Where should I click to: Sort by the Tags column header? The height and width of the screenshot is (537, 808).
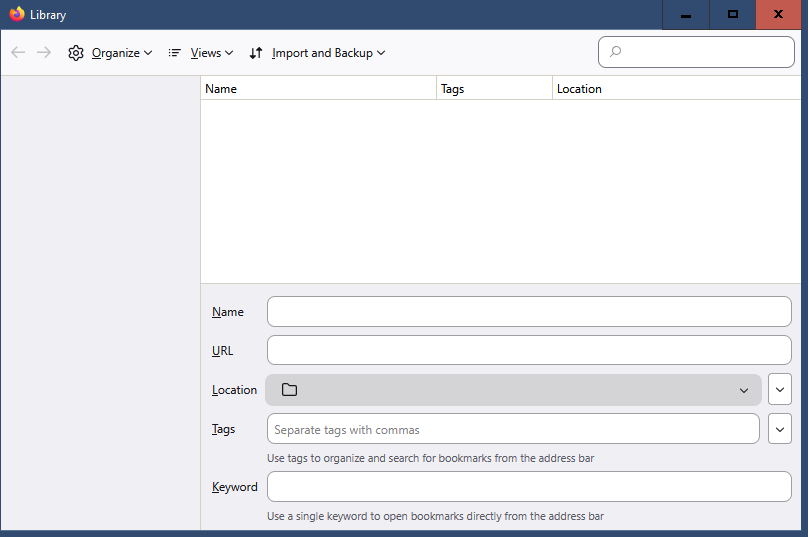click(x=494, y=89)
